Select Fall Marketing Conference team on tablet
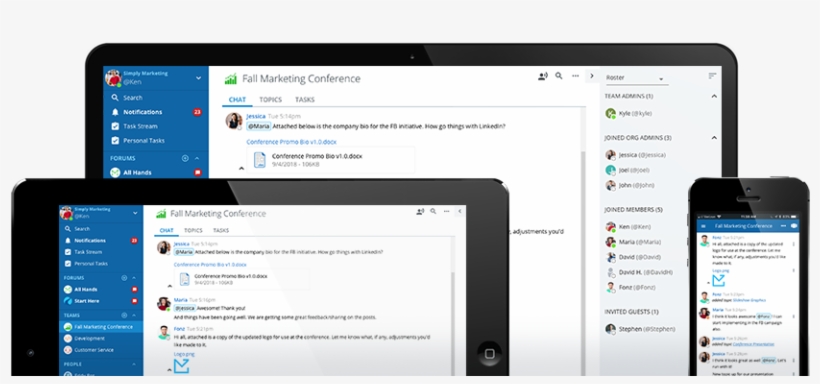820x384 pixels. pyautogui.click(x=101, y=327)
